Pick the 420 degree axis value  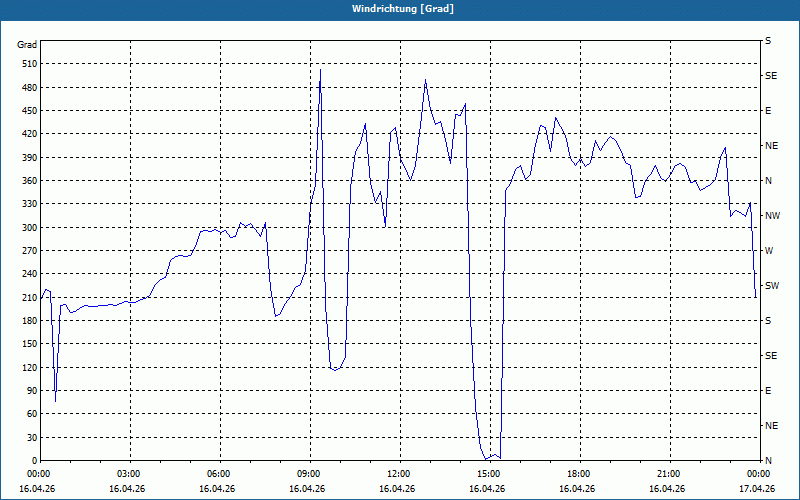tap(29, 134)
